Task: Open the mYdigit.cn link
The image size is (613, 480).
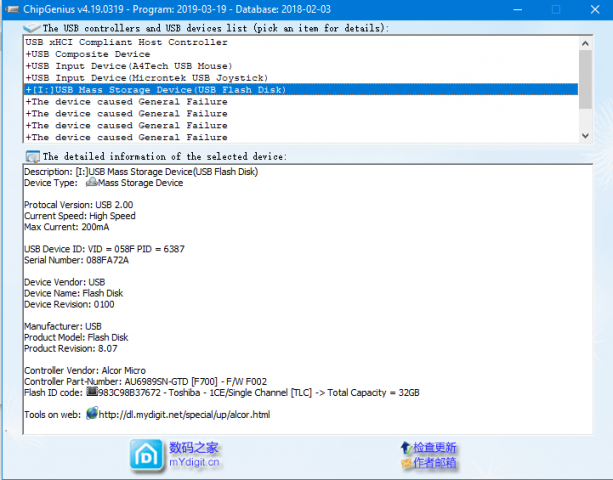Action: (194, 462)
